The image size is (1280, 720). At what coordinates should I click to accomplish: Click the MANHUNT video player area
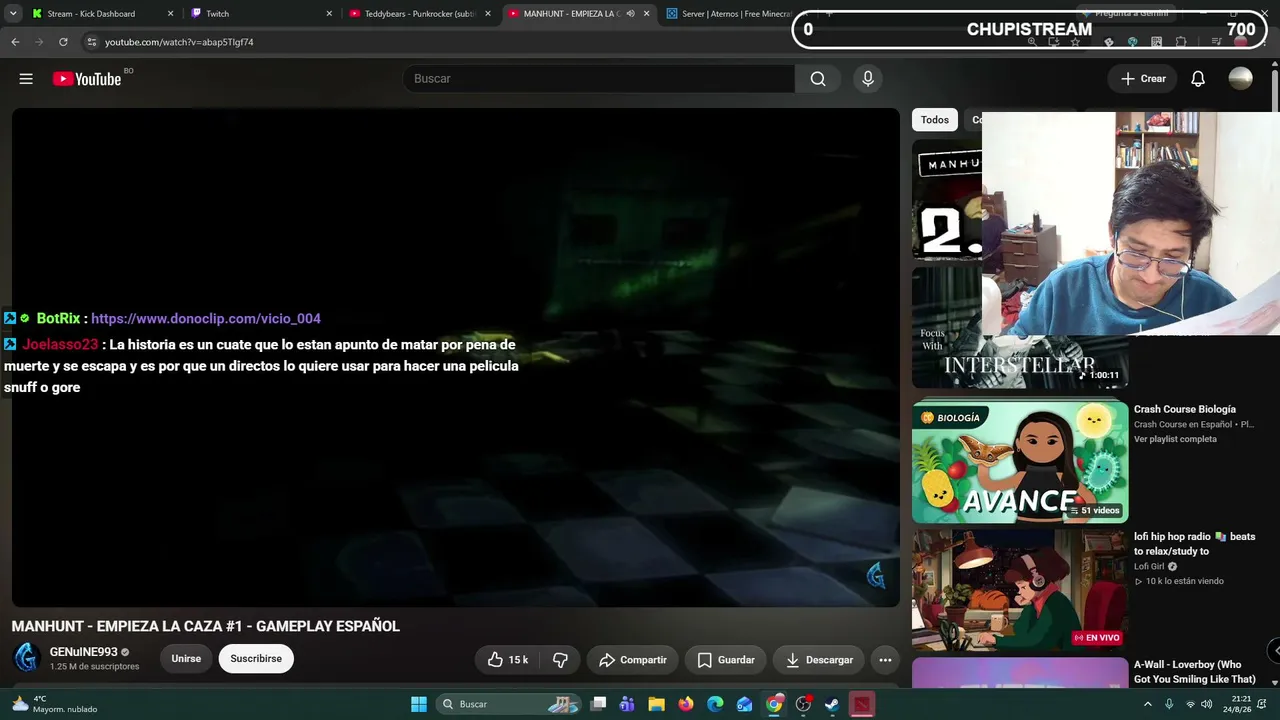456,357
